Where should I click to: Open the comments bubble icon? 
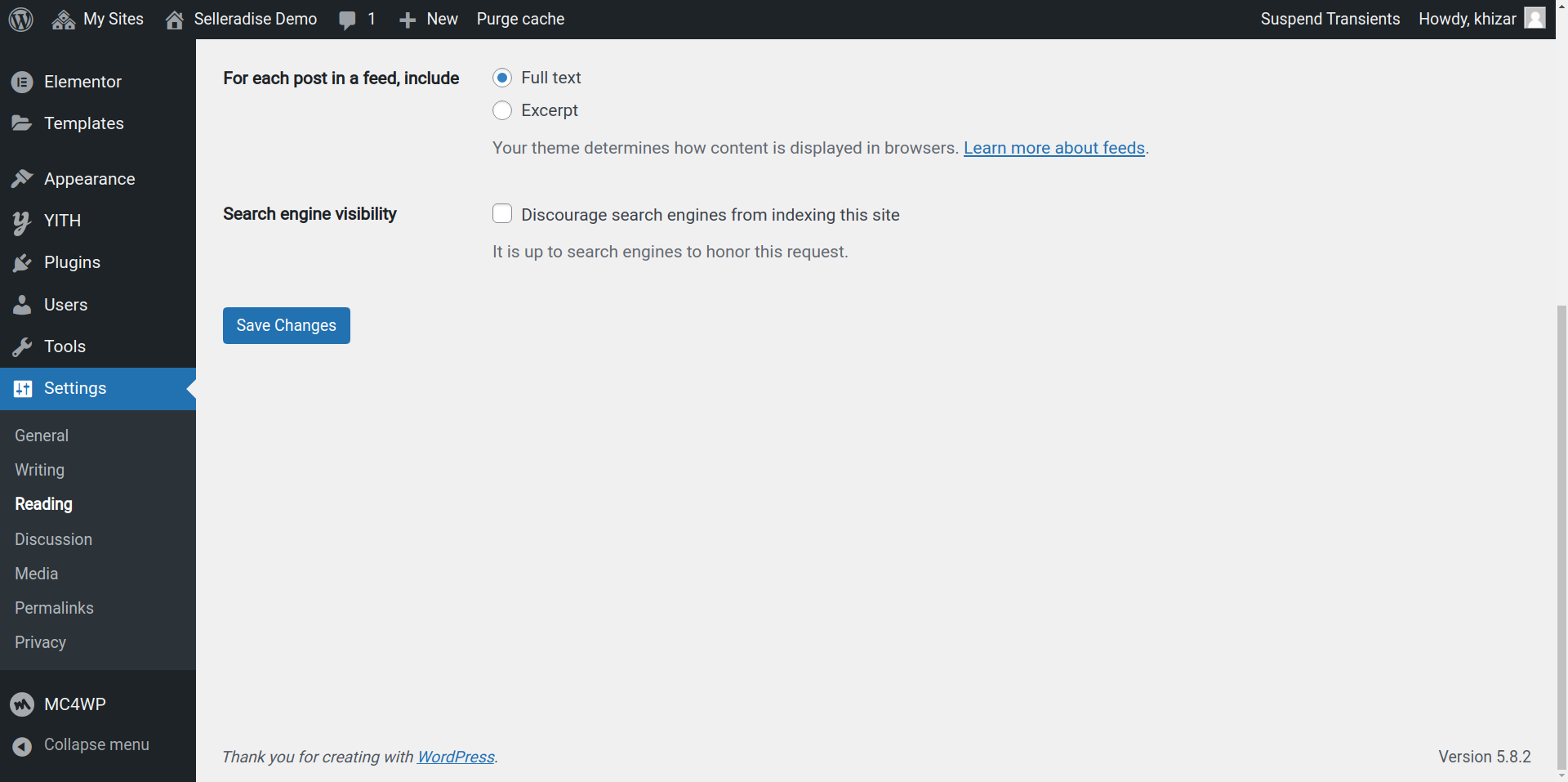click(348, 20)
